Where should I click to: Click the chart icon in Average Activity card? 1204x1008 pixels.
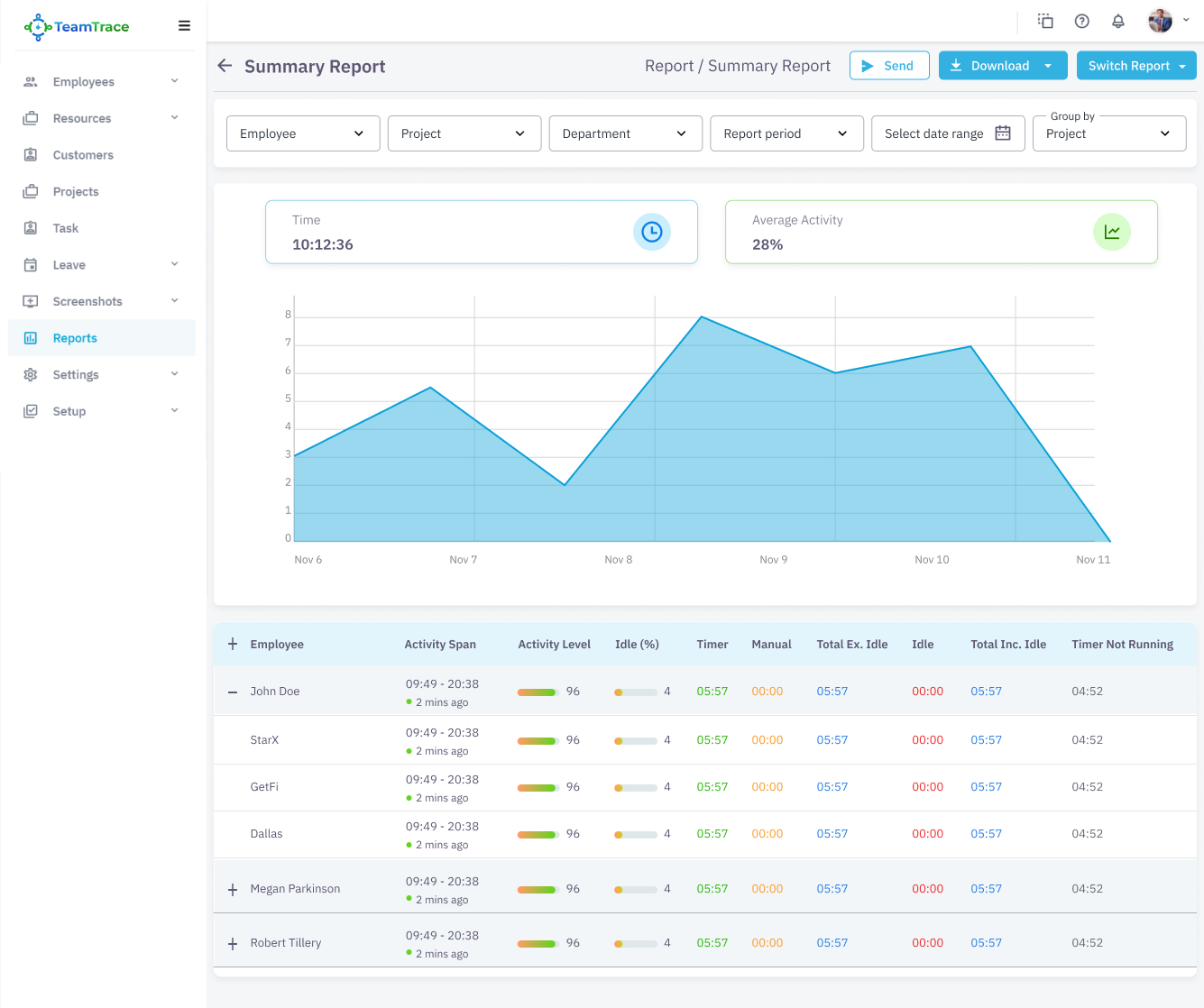pos(1111,232)
